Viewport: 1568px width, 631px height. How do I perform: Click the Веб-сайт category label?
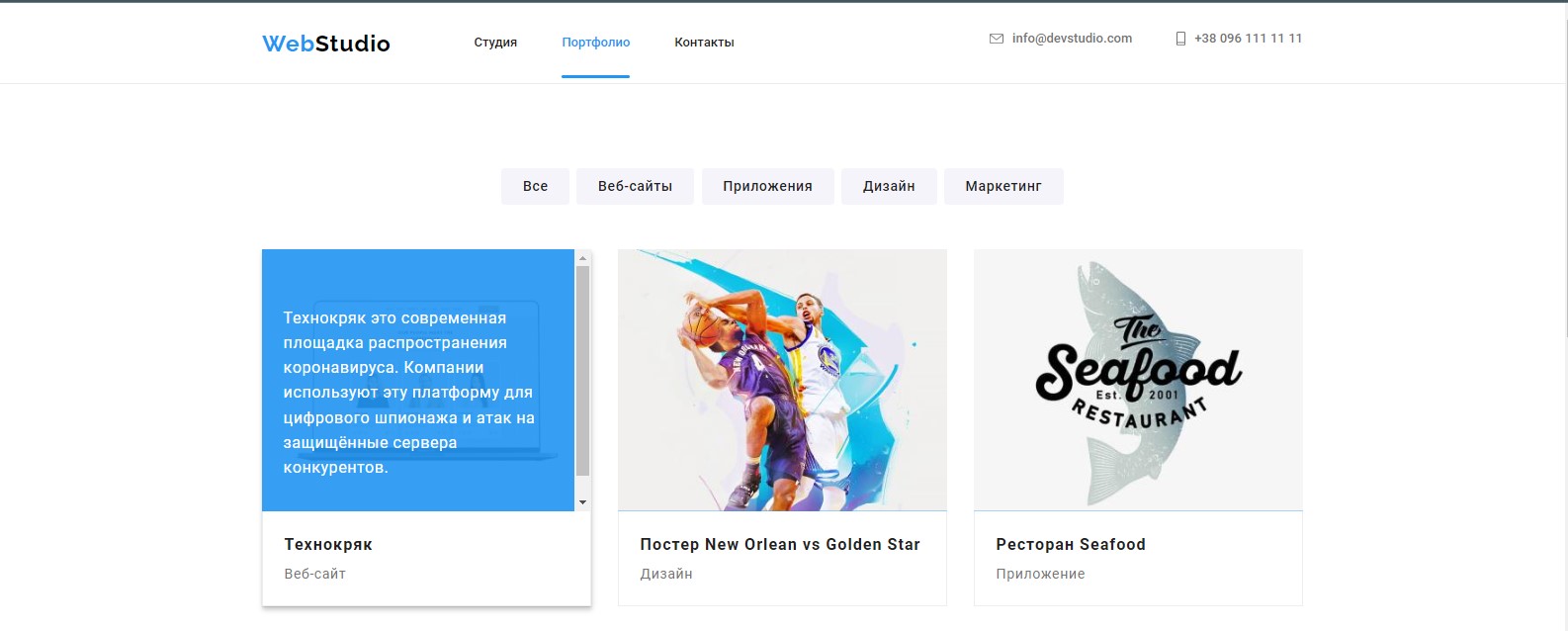(314, 574)
